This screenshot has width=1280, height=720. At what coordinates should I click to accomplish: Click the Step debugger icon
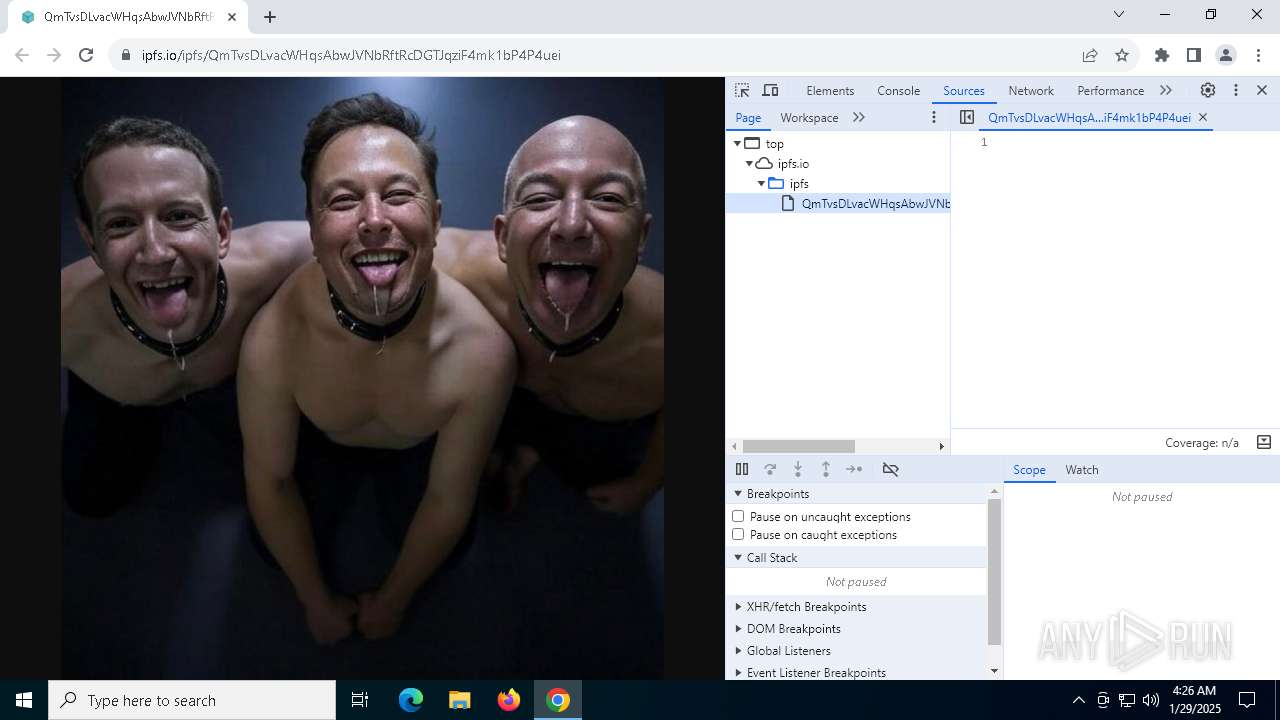tap(854, 469)
